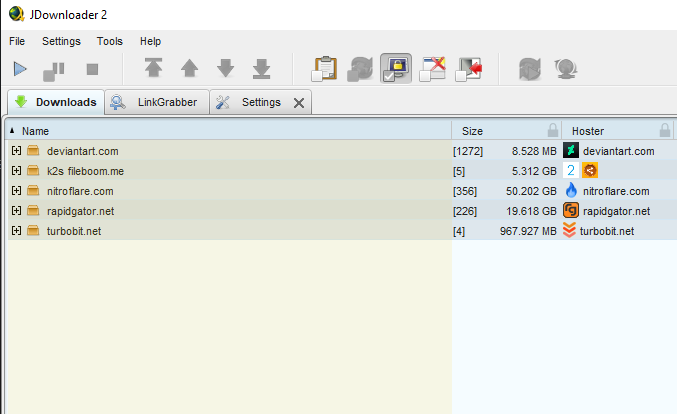Select the k2s fileboom.me folder icon
The image size is (677, 414).
coord(33,171)
